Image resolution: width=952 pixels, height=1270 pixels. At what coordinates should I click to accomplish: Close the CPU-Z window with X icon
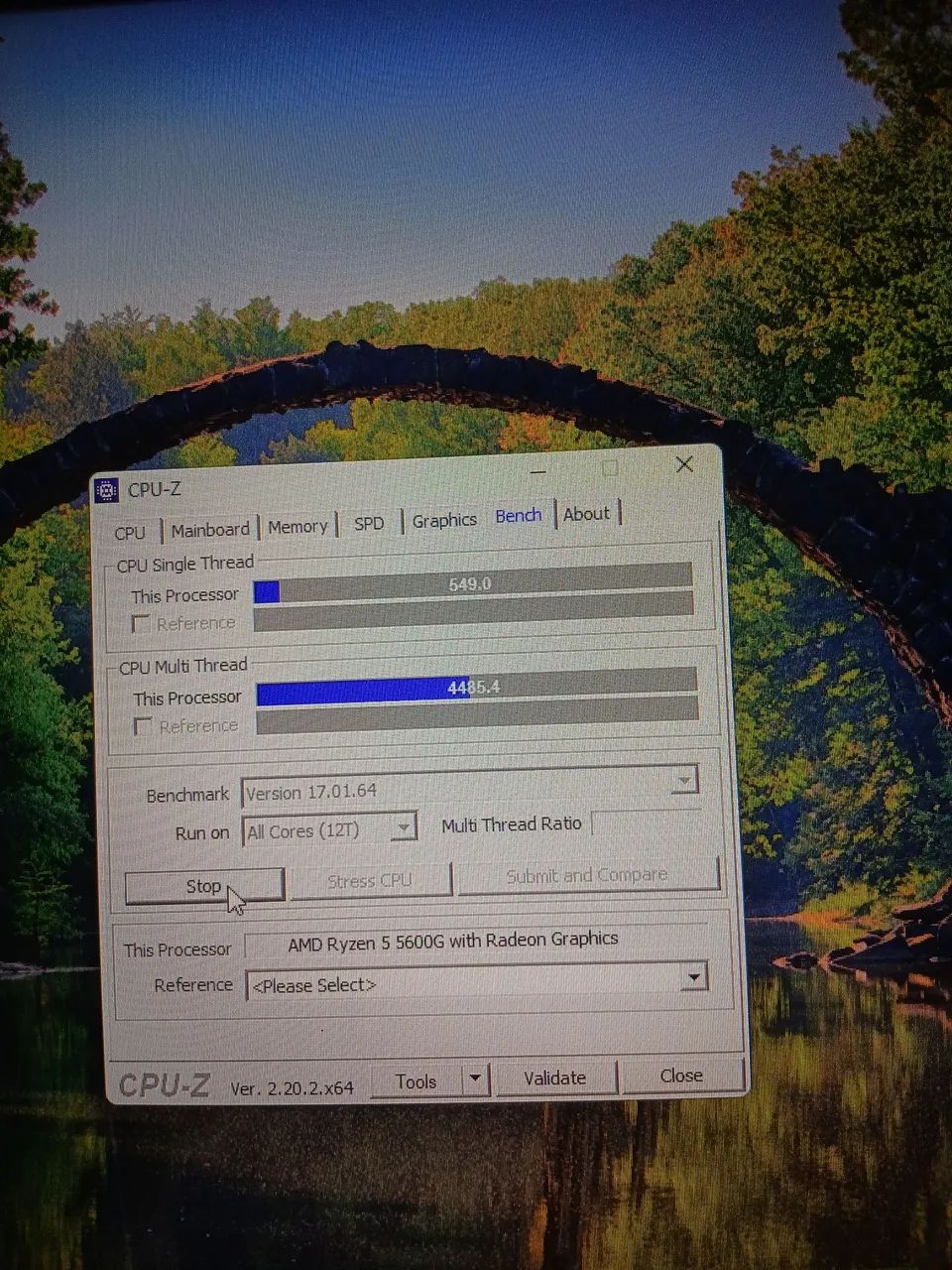684,464
